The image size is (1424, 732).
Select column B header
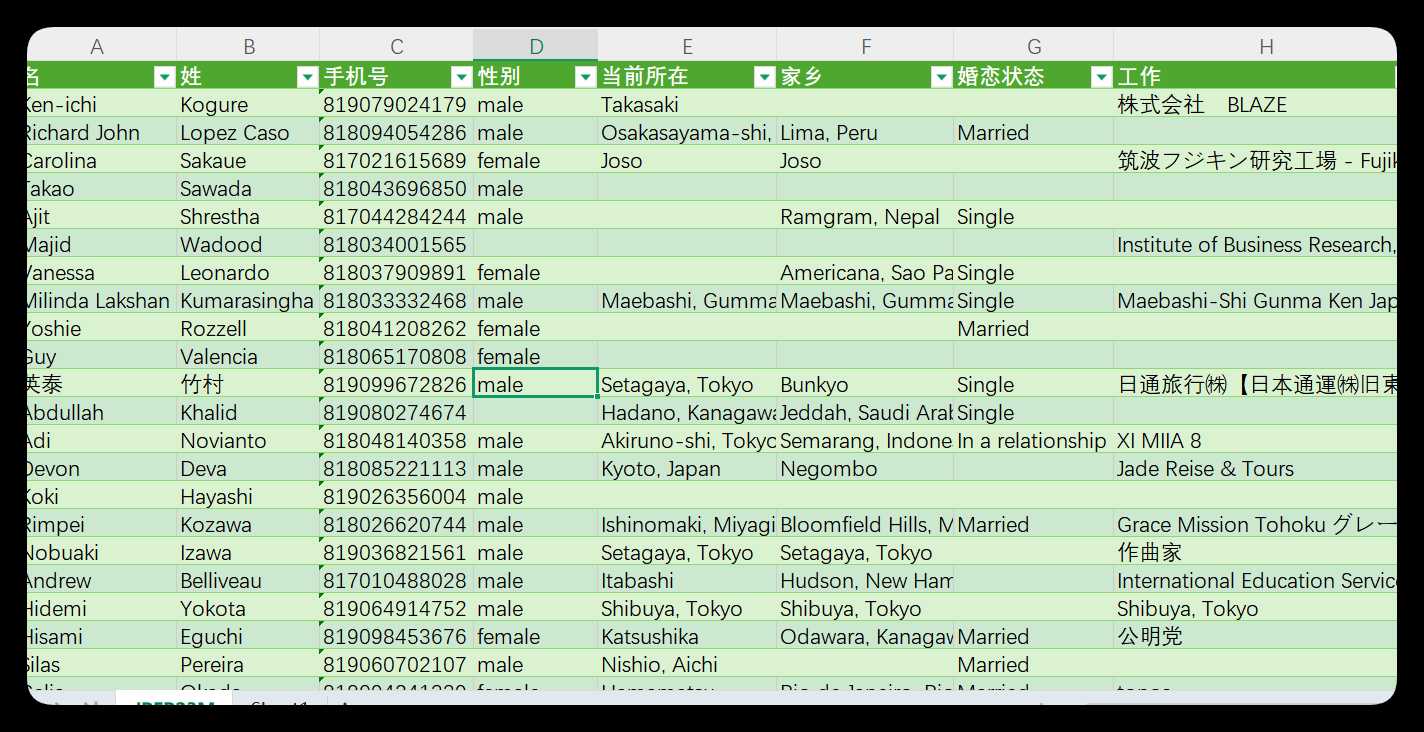(248, 46)
